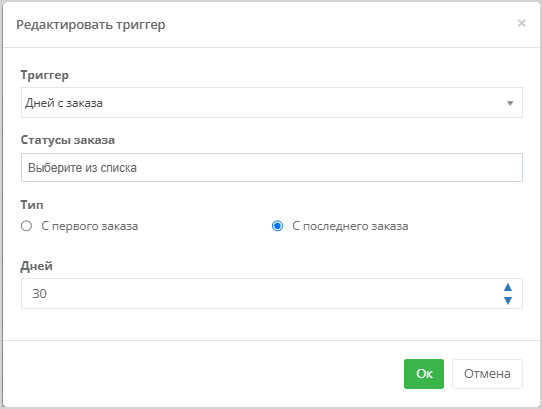Click the Редактировать триггер dialog title
The width and height of the screenshot is (542, 409).
(91, 25)
